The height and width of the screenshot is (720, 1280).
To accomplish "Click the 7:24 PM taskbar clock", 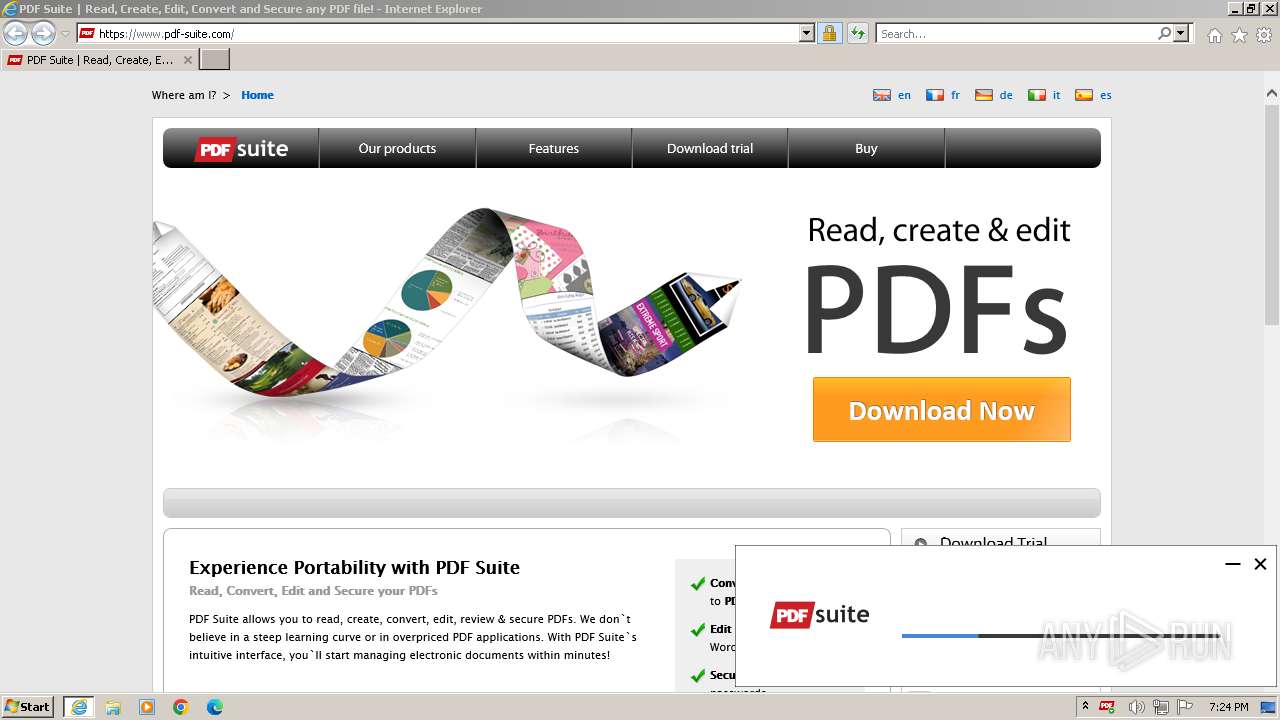I will pyautogui.click(x=1228, y=707).
